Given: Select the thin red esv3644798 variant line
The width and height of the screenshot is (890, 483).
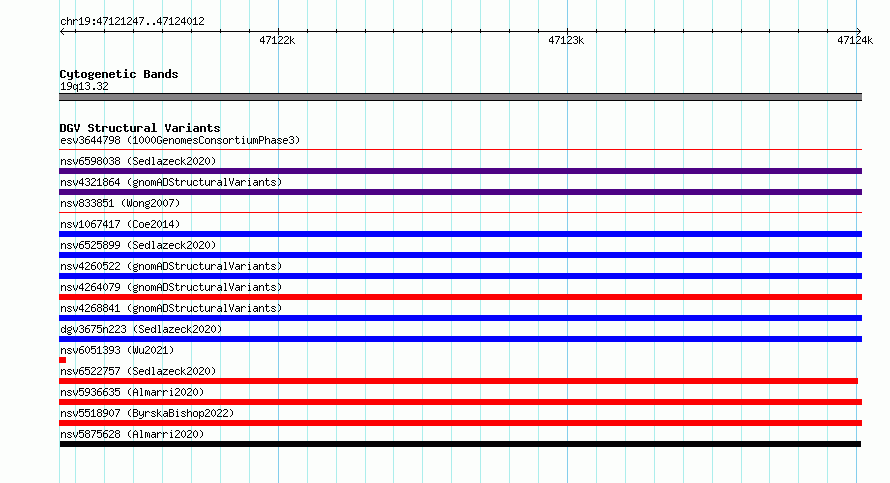Looking at the screenshot, I should pos(460,150).
